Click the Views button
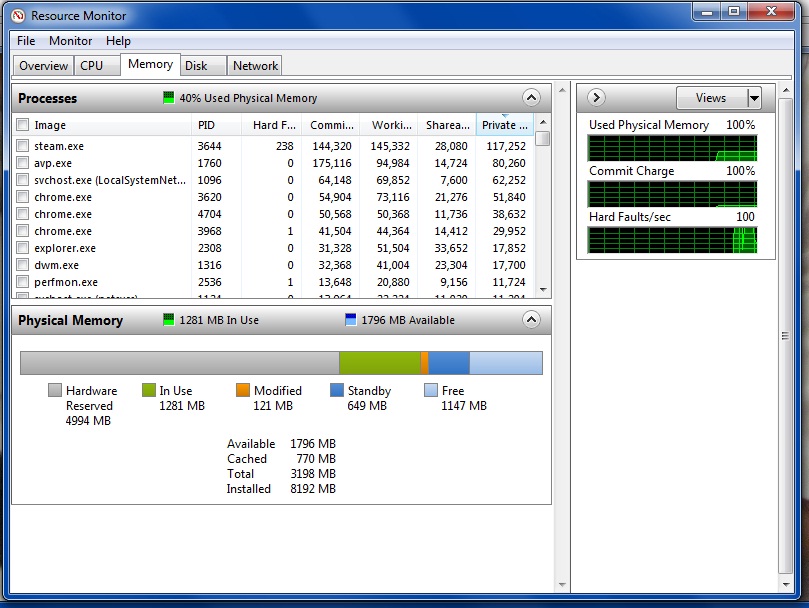Image resolution: width=809 pixels, height=608 pixels. tap(710, 98)
